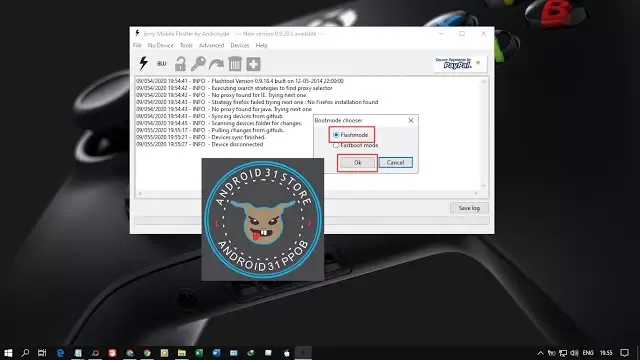Click the log horizontal scrollbar left arrow
This screenshot has width=640, height=360.
coord(140,193)
